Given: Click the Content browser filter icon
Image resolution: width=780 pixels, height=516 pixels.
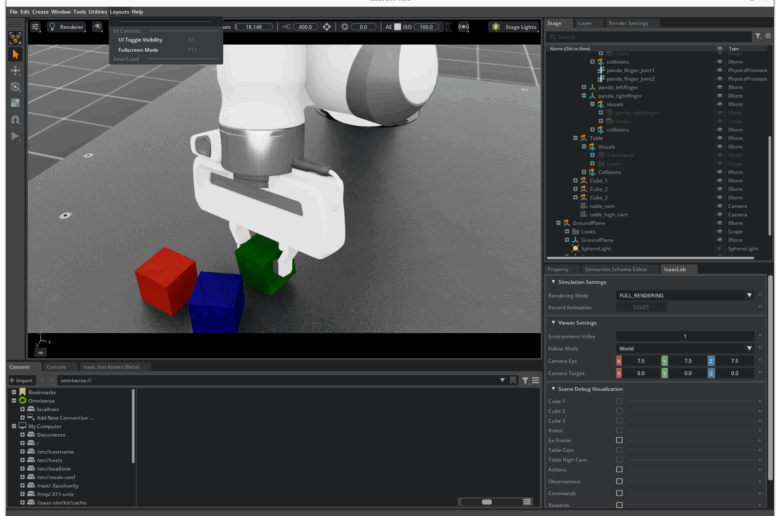Looking at the screenshot, I should pyautogui.click(x=525, y=380).
